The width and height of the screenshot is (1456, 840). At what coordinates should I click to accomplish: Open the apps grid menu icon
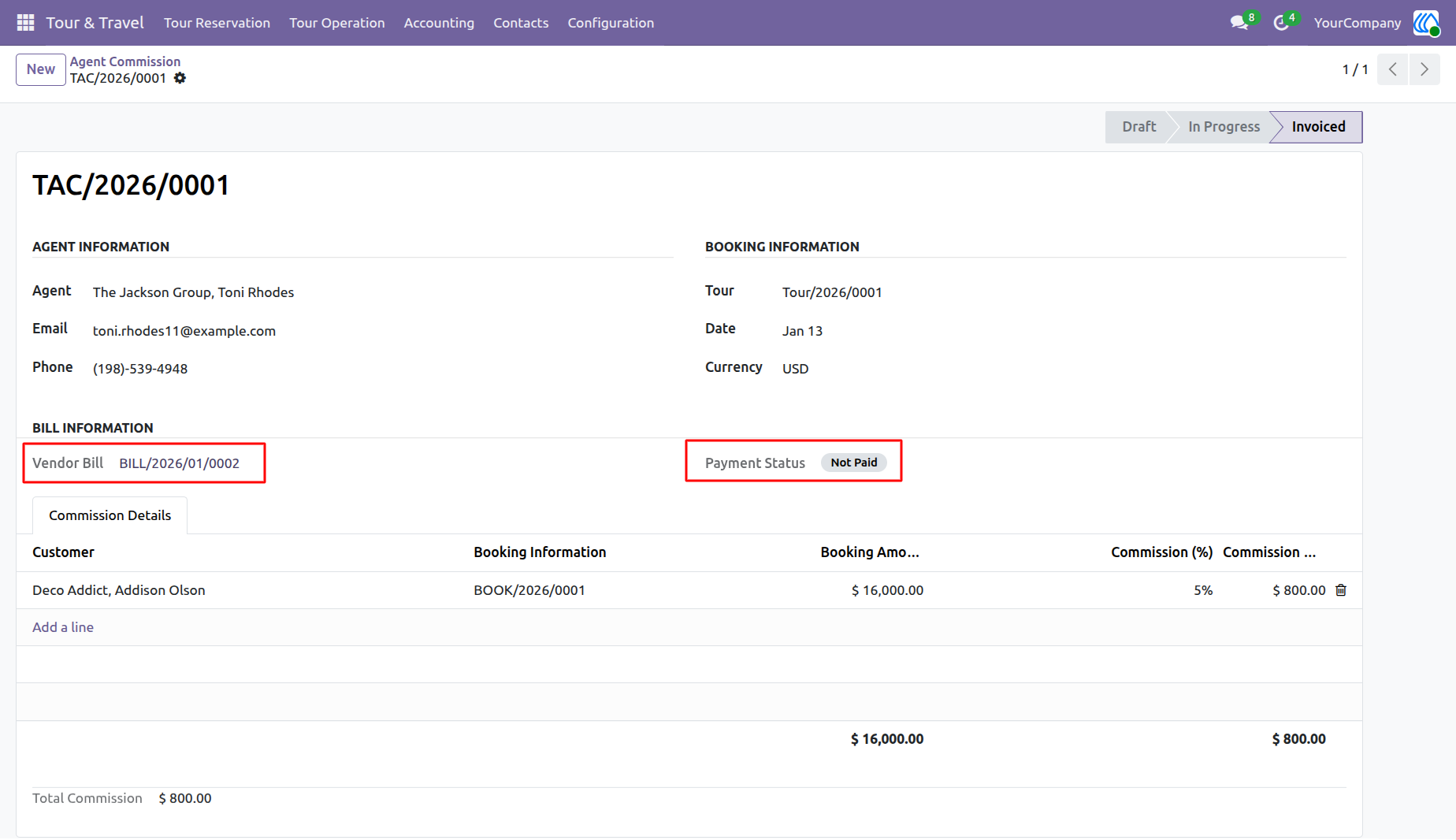click(x=25, y=23)
